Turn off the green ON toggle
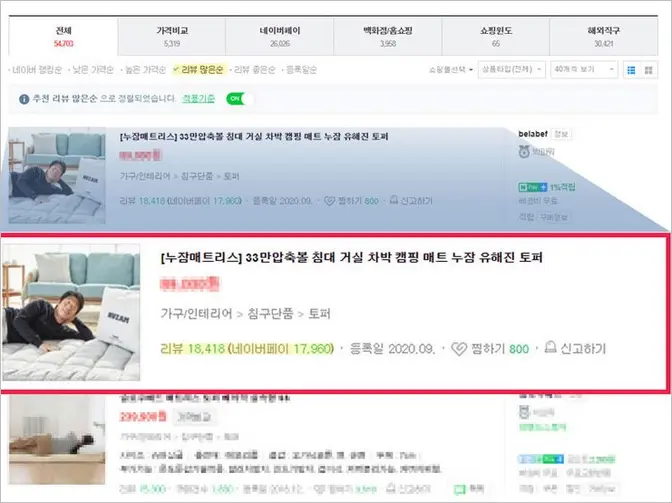 240,99
